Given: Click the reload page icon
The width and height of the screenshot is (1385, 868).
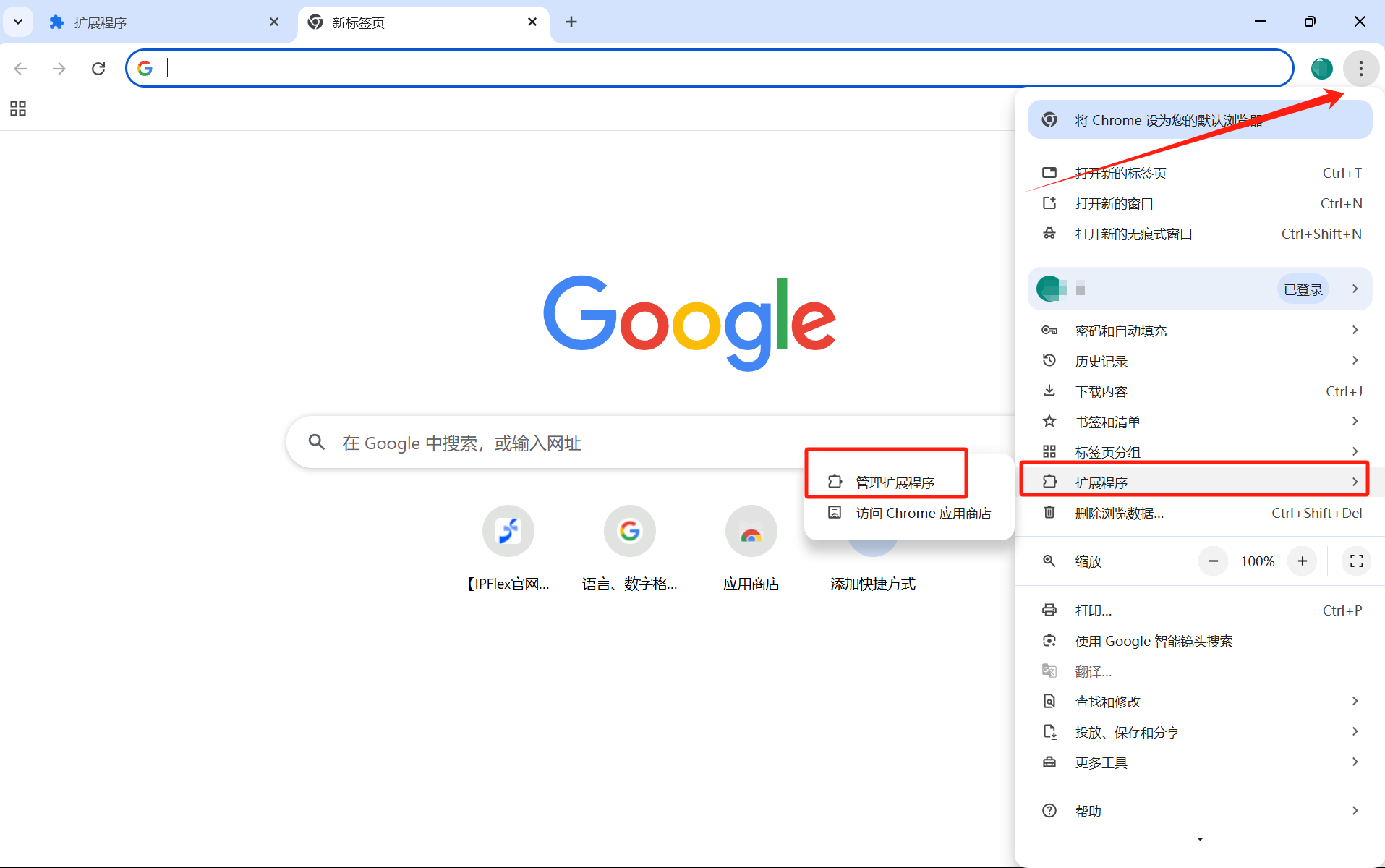Looking at the screenshot, I should pos(98,68).
